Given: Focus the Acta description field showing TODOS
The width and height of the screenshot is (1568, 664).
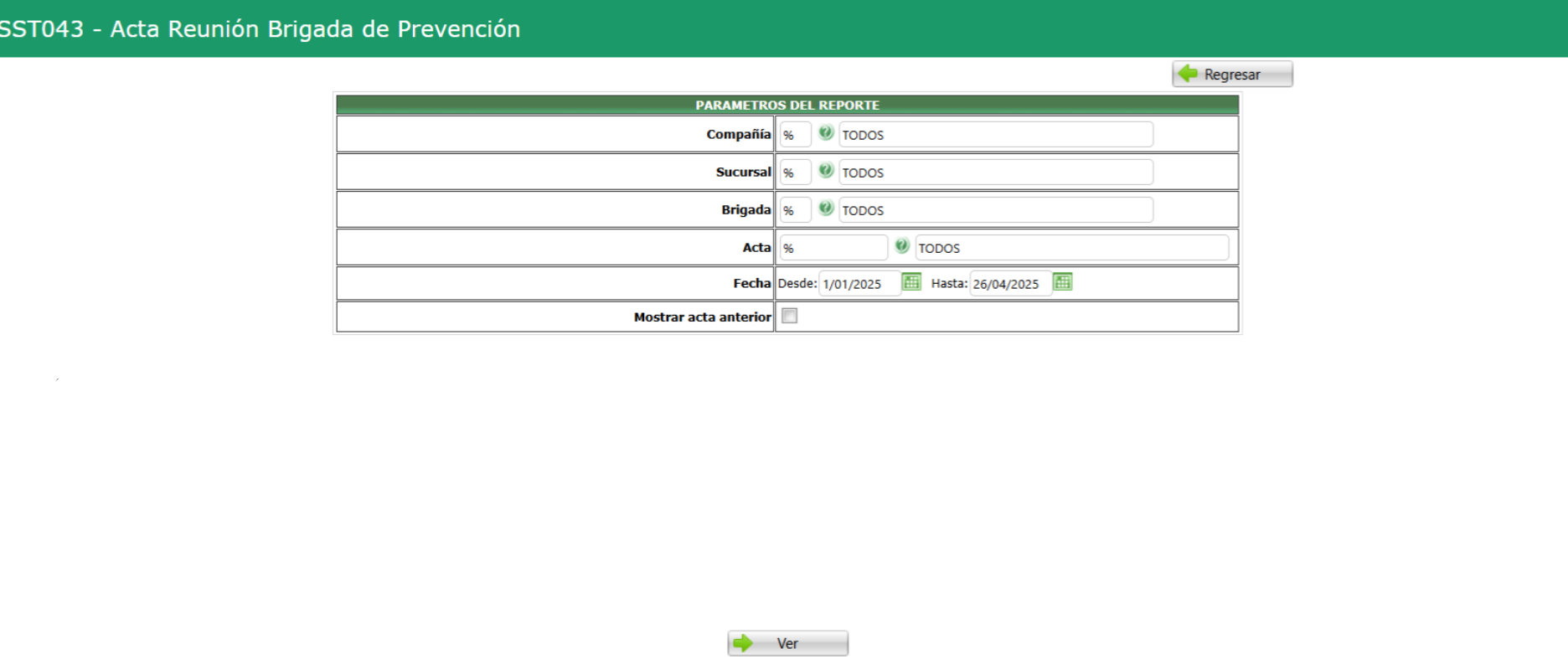Looking at the screenshot, I should (x=1072, y=248).
